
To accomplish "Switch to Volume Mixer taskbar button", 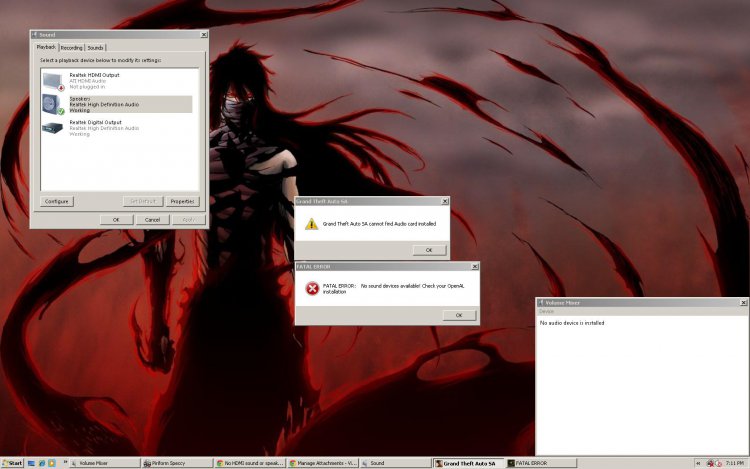I will pos(105,463).
